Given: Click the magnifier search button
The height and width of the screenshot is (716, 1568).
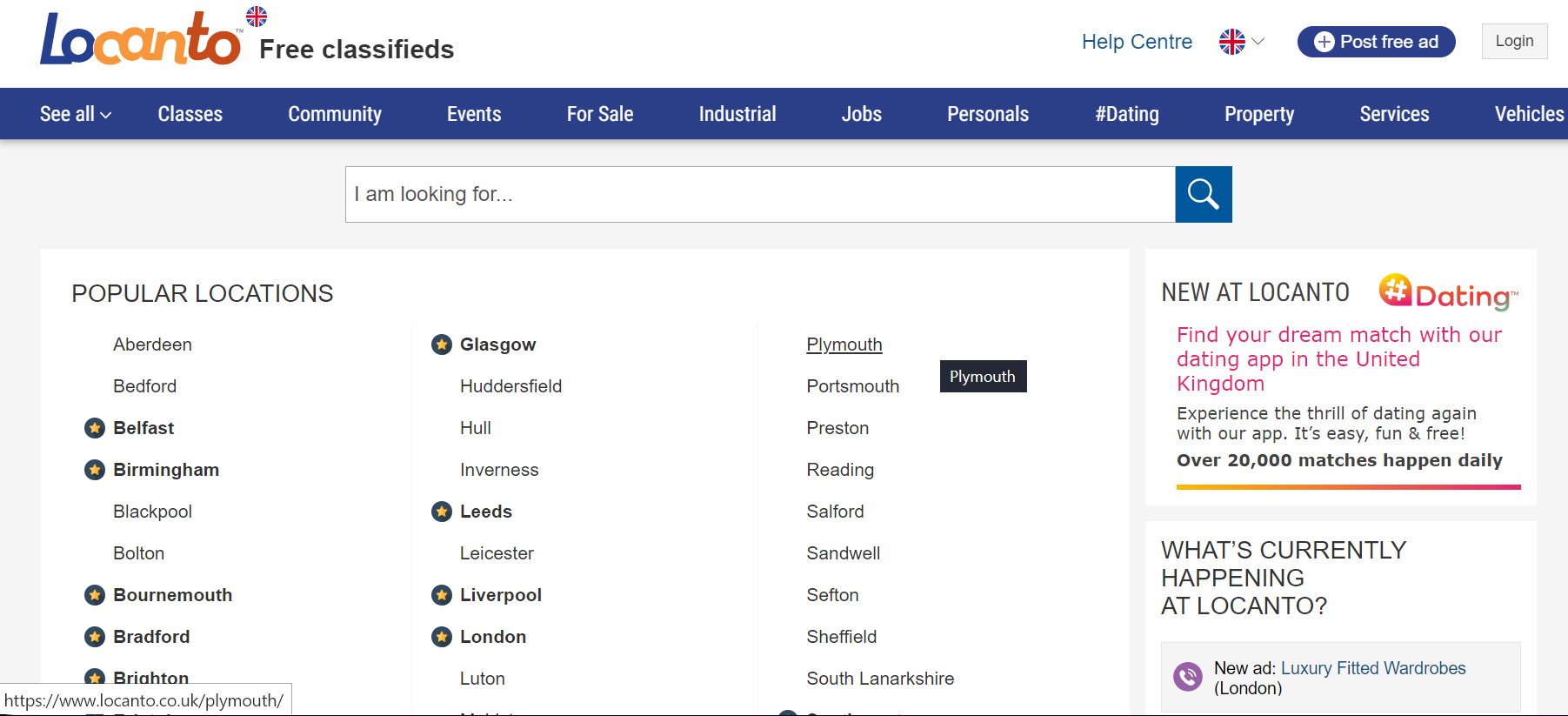Looking at the screenshot, I should 1204,194.
